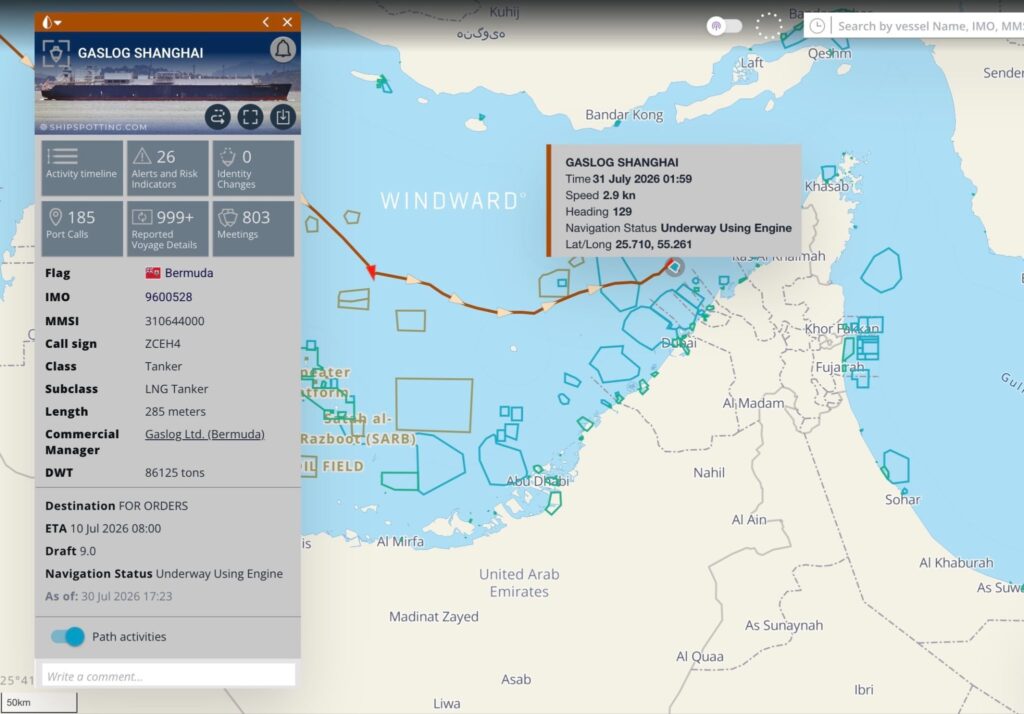
Task: Click the Sohar map label
Action: click(x=902, y=500)
